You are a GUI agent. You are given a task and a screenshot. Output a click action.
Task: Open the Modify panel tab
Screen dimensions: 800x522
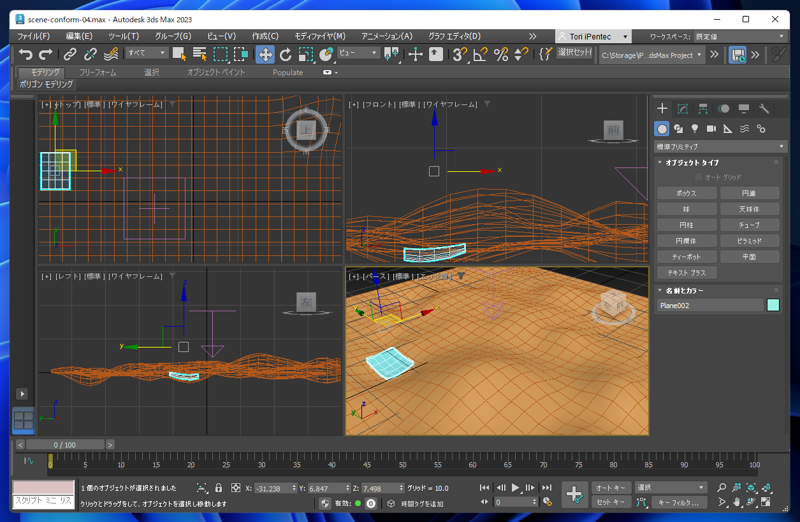(x=682, y=108)
